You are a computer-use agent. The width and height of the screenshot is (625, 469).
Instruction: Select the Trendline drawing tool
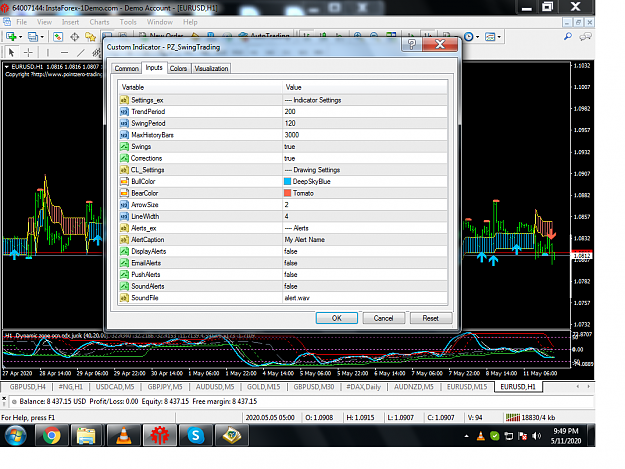81,52
